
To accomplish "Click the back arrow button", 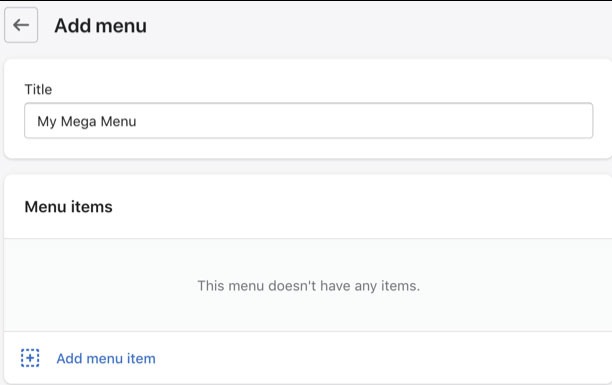I will pos(21,25).
